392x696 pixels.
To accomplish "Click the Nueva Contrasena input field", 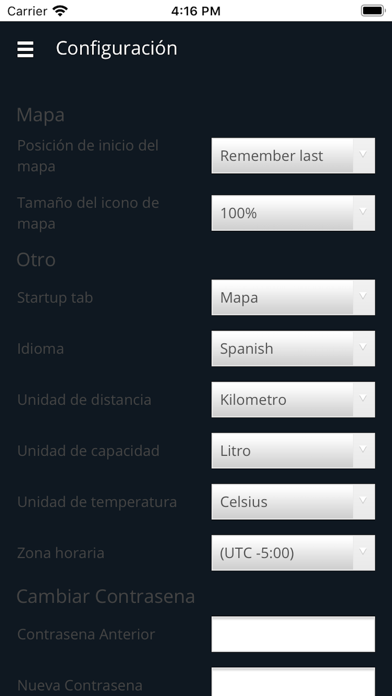I will [293, 682].
